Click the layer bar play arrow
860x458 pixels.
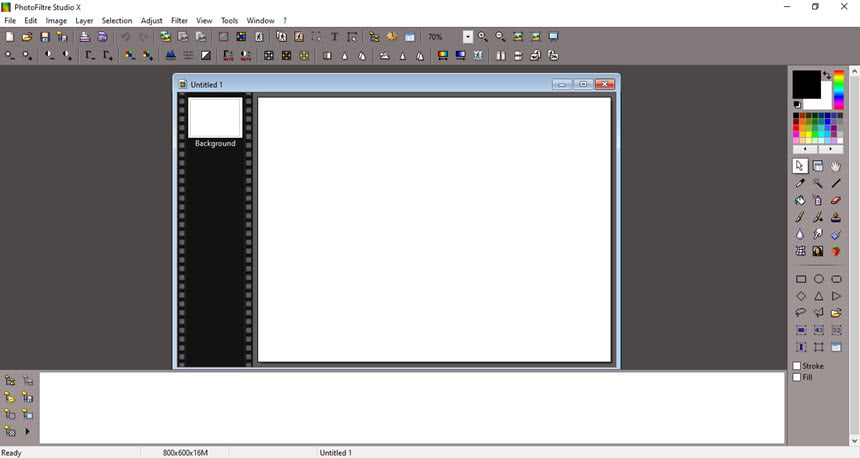pyautogui.click(x=27, y=431)
